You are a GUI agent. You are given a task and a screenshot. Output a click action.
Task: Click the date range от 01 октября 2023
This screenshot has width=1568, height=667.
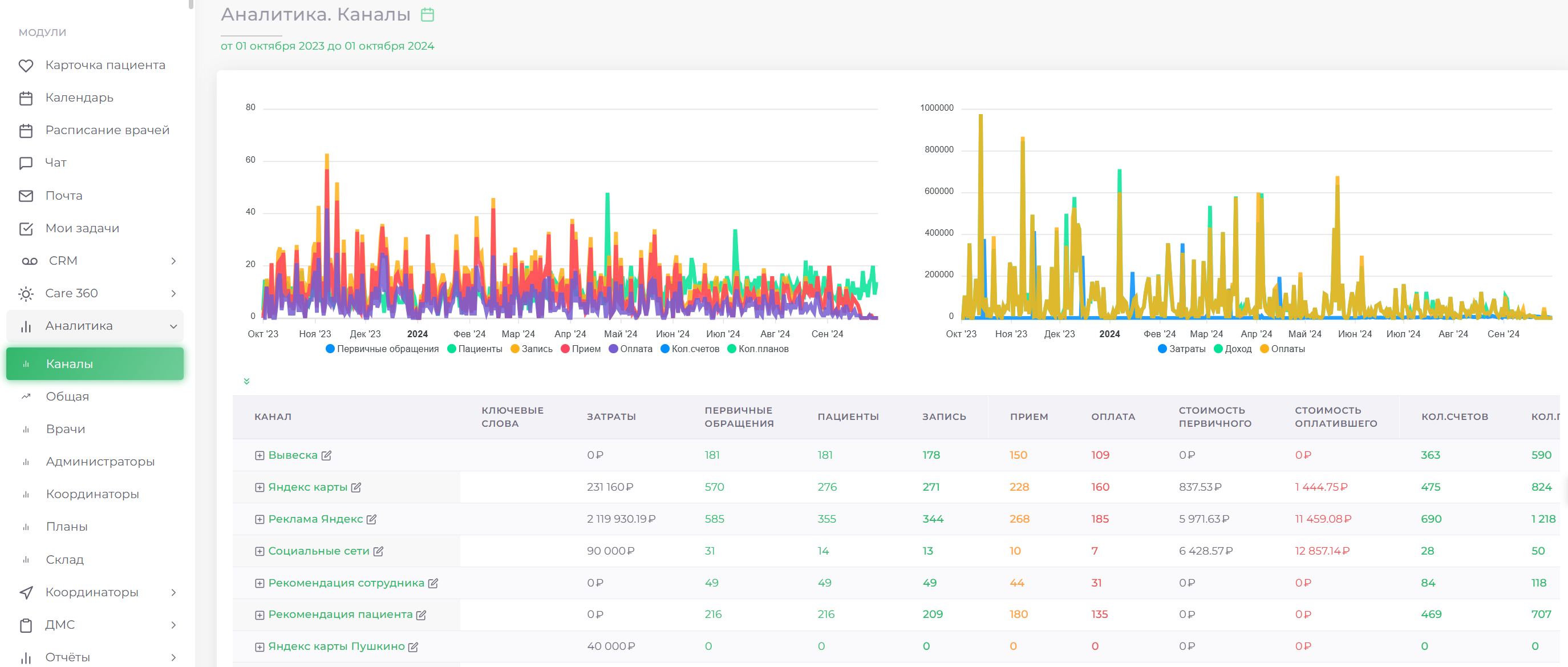tap(327, 46)
